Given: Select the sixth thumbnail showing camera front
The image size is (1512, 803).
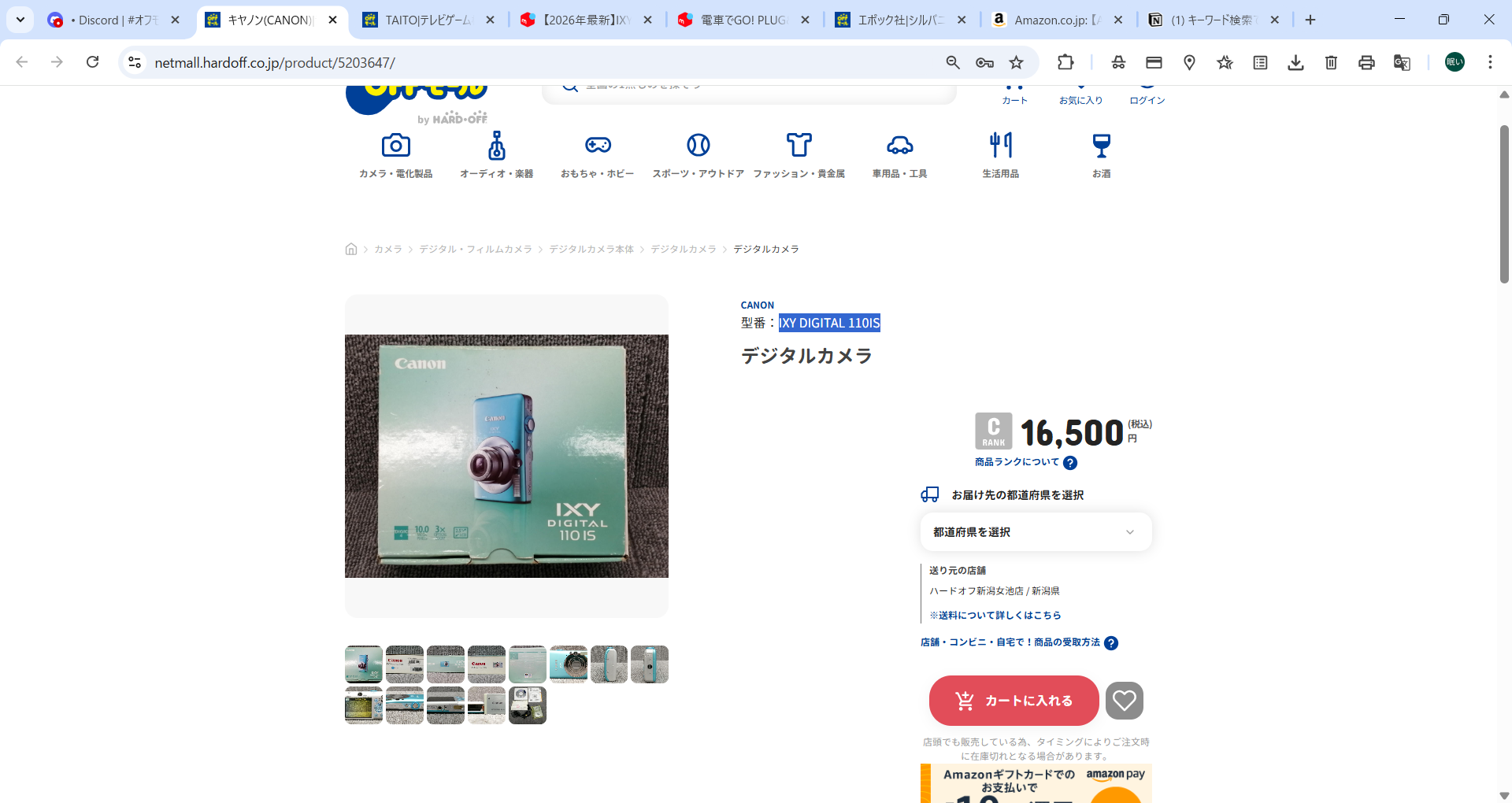Looking at the screenshot, I should [569, 664].
